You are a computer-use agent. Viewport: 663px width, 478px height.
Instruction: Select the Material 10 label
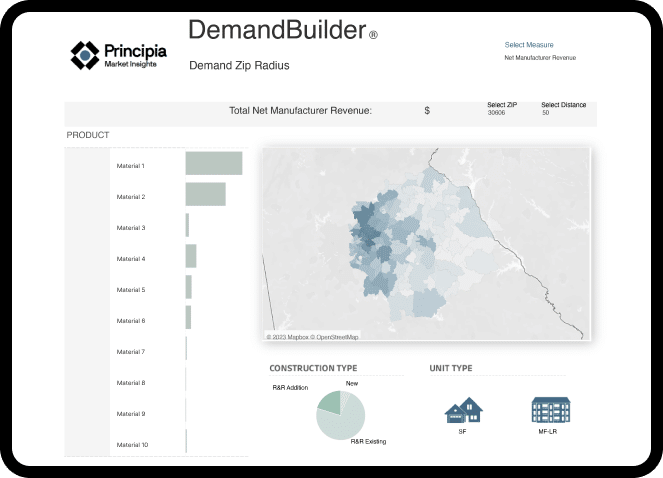pos(132,445)
